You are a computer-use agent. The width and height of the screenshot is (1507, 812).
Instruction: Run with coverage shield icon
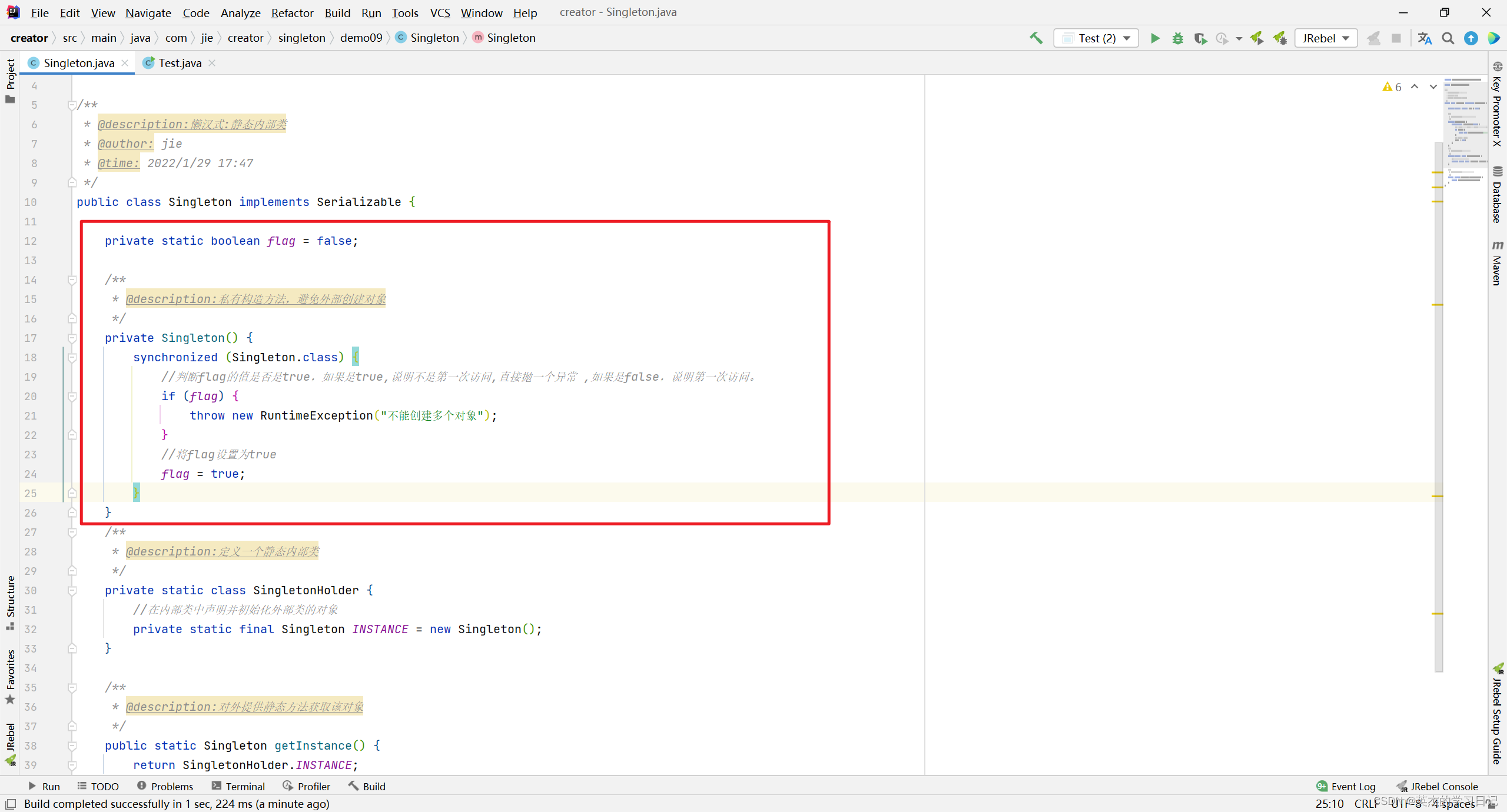1200,38
